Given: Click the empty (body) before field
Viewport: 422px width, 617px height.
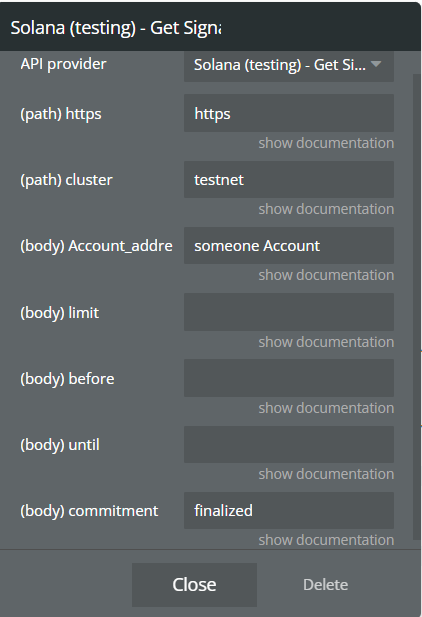Looking at the screenshot, I should tap(289, 378).
